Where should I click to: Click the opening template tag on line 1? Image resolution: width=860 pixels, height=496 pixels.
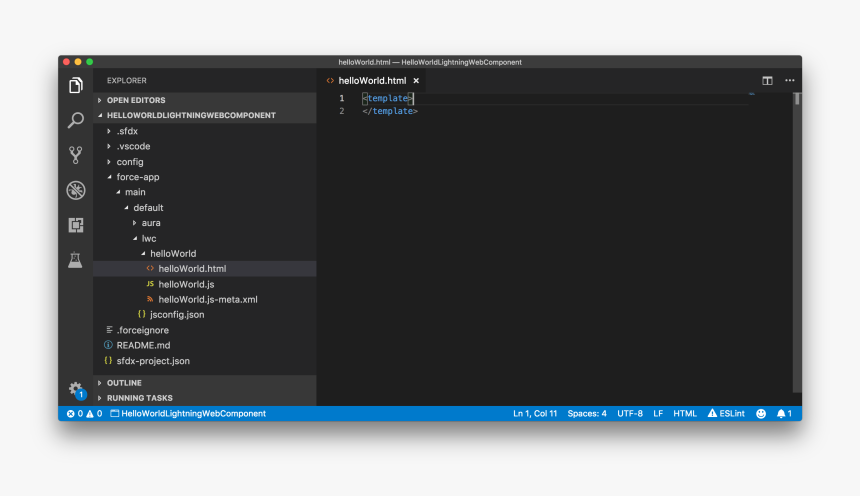[387, 98]
